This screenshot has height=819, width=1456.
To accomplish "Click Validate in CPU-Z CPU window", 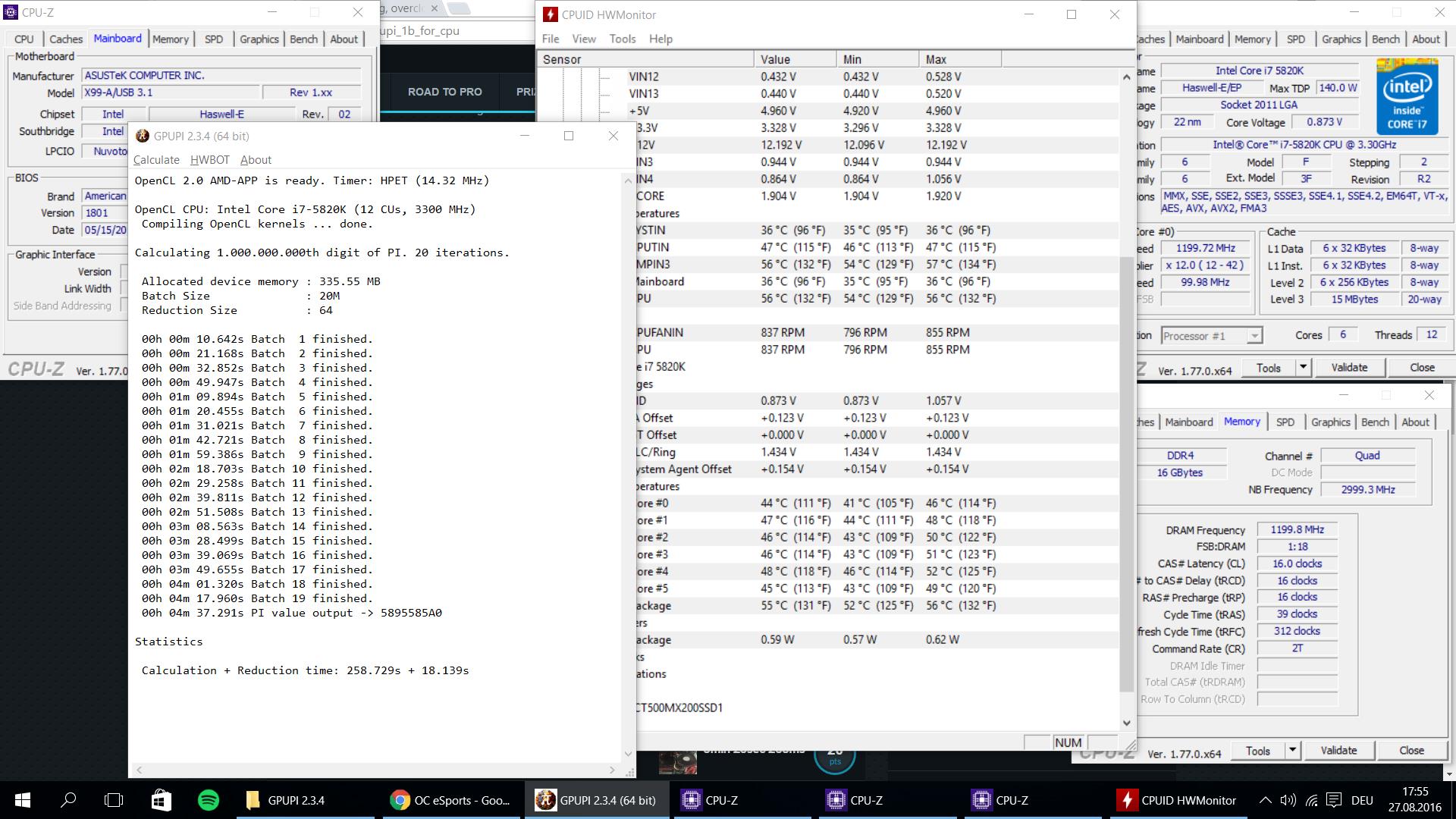I will [1350, 368].
